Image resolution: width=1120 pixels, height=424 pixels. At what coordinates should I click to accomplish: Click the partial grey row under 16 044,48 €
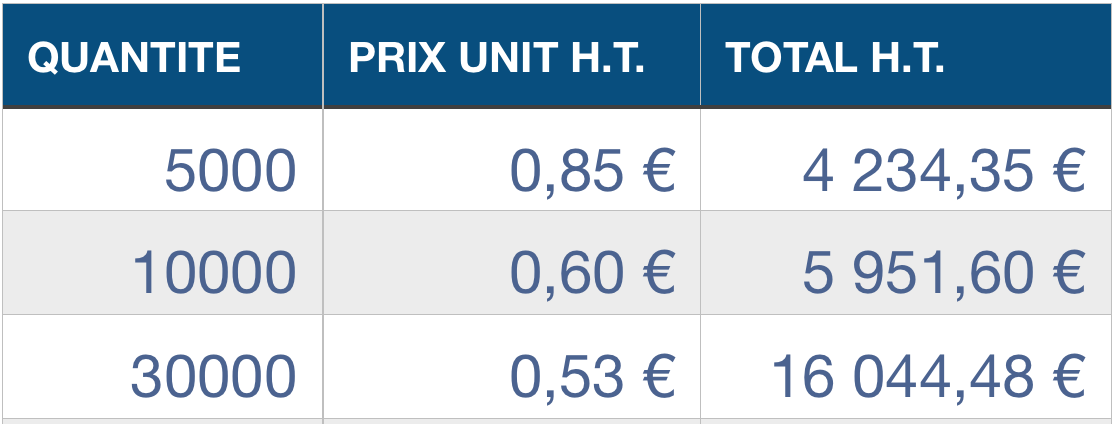pos(906,421)
